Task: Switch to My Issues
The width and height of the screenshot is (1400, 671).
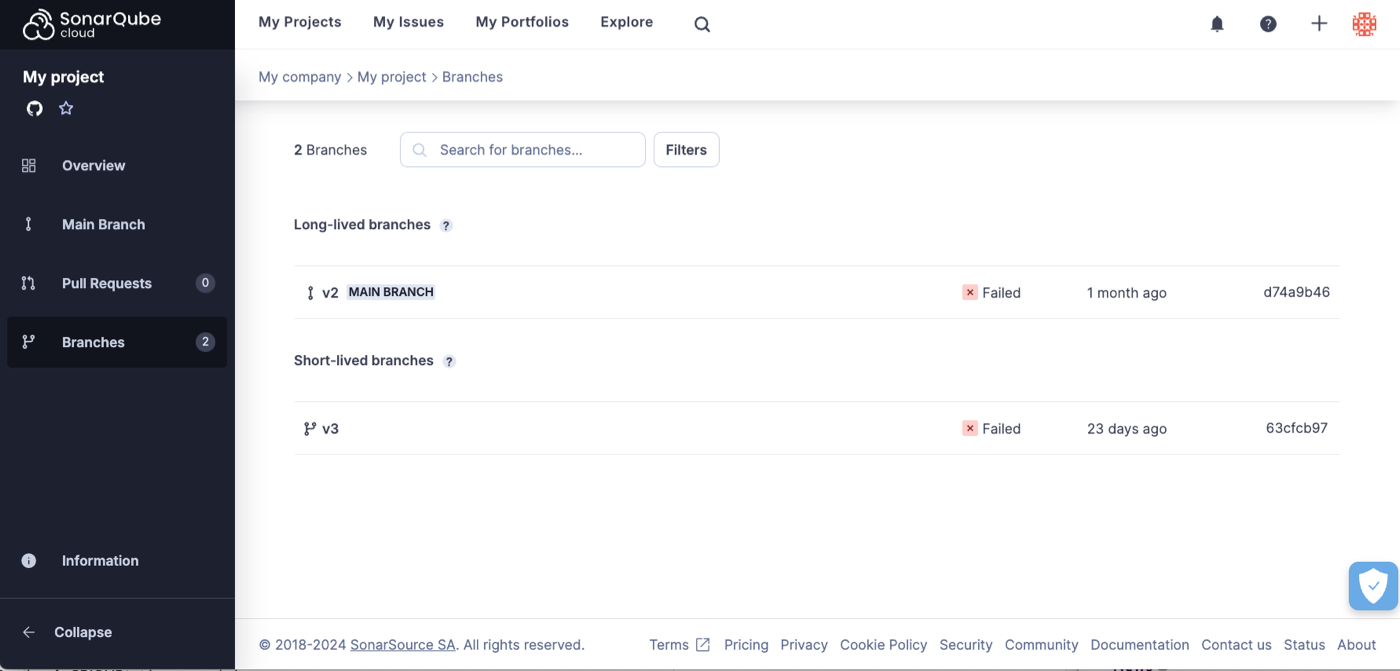Action: [x=408, y=21]
